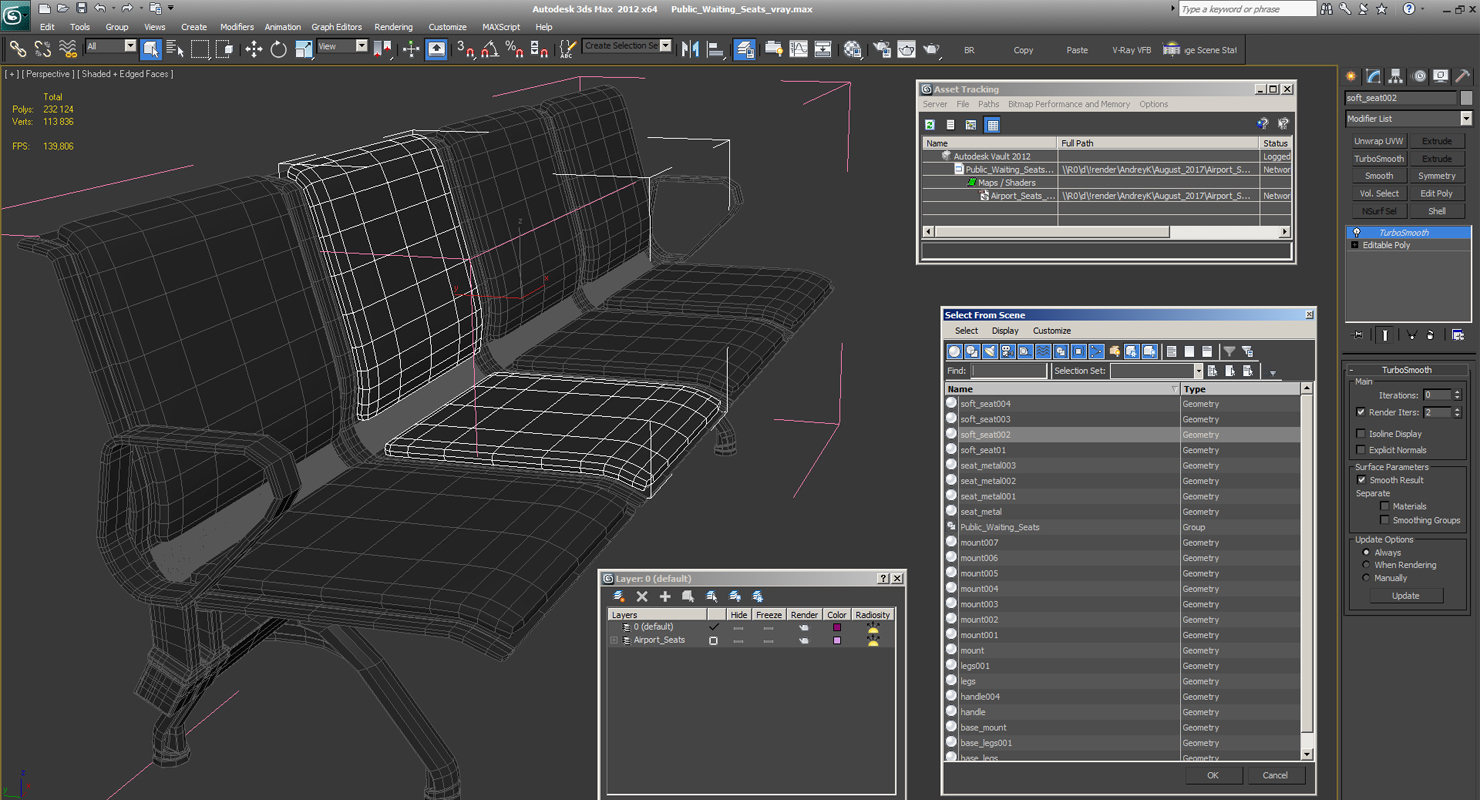Select the Link tool in main toolbar
This screenshot has width=1480, height=800.
[x=18, y=48]
